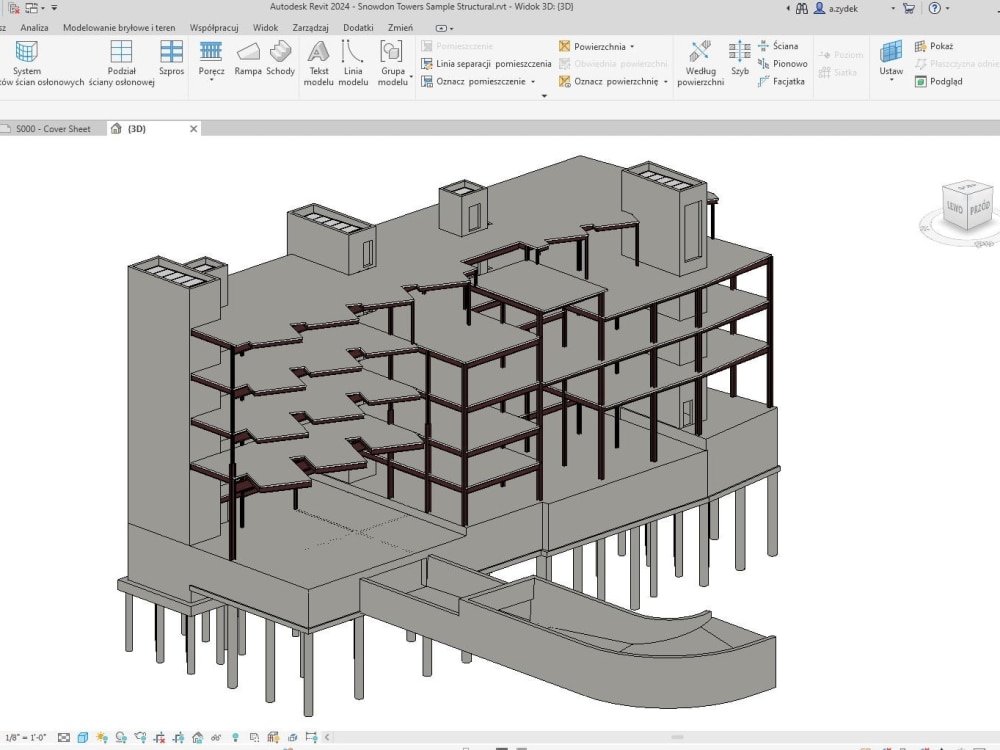Toggle Sun Path icon
The height and width of the screenshot is (750, 1000).
click(x=101, y=737)
